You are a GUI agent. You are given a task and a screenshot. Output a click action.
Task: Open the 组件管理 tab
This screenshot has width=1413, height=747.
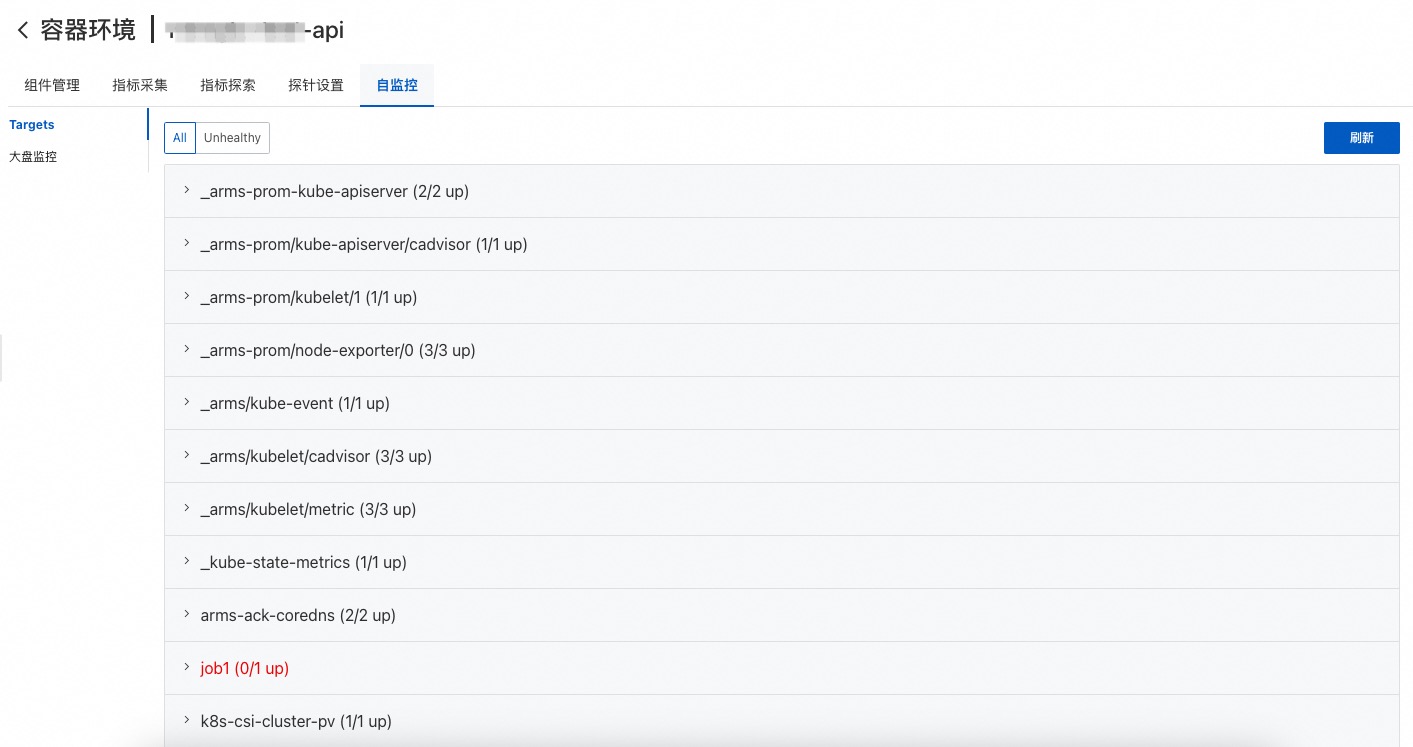(52, 85)
